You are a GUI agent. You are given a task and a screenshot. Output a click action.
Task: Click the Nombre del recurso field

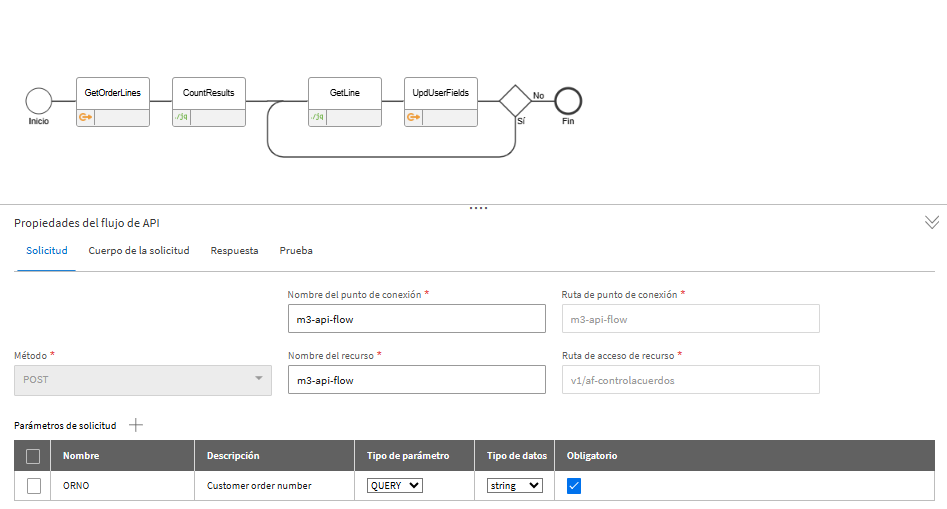pyautogui.click(x=417, y=380)
